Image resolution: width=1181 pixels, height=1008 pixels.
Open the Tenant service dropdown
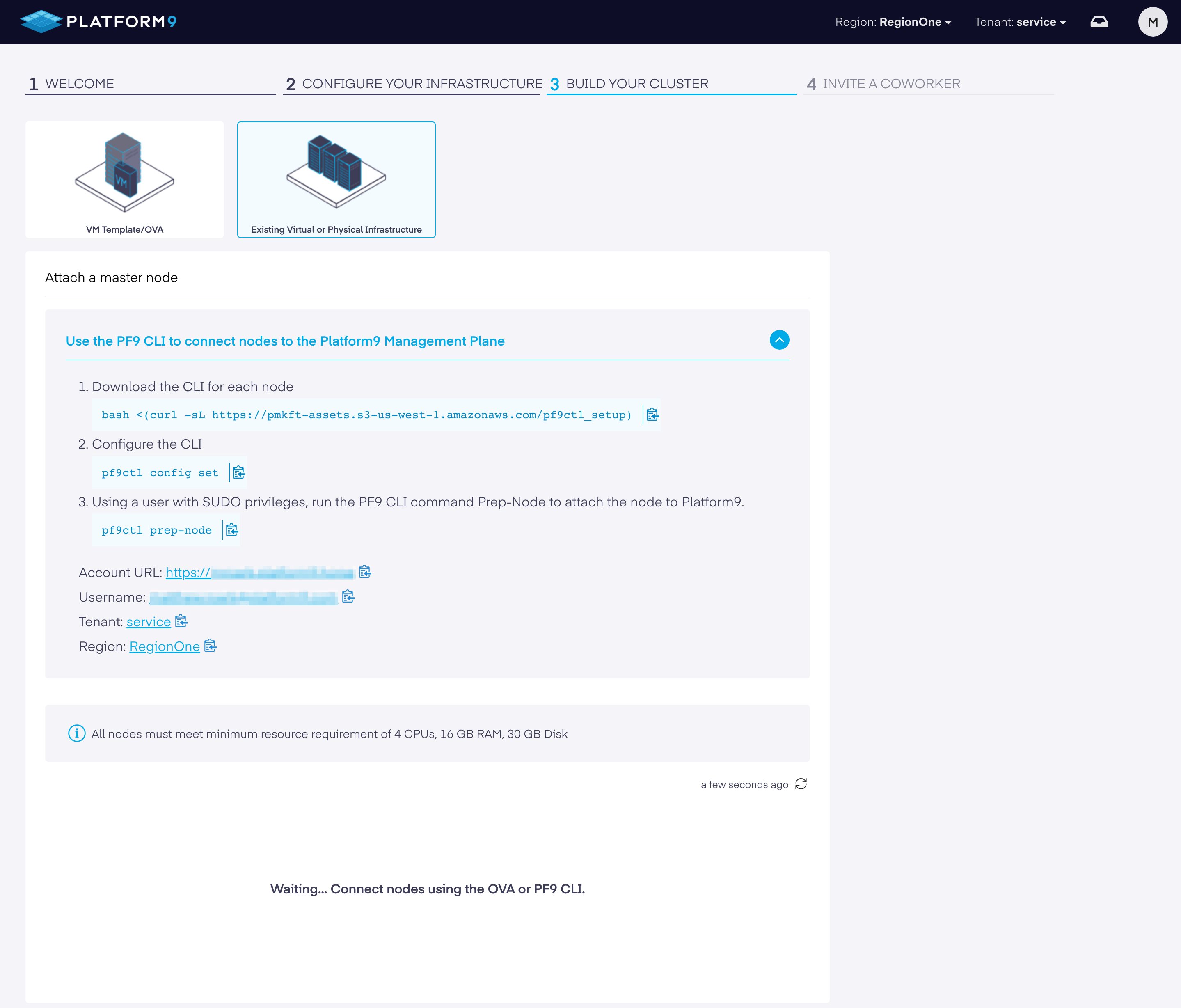[1020, 22]
